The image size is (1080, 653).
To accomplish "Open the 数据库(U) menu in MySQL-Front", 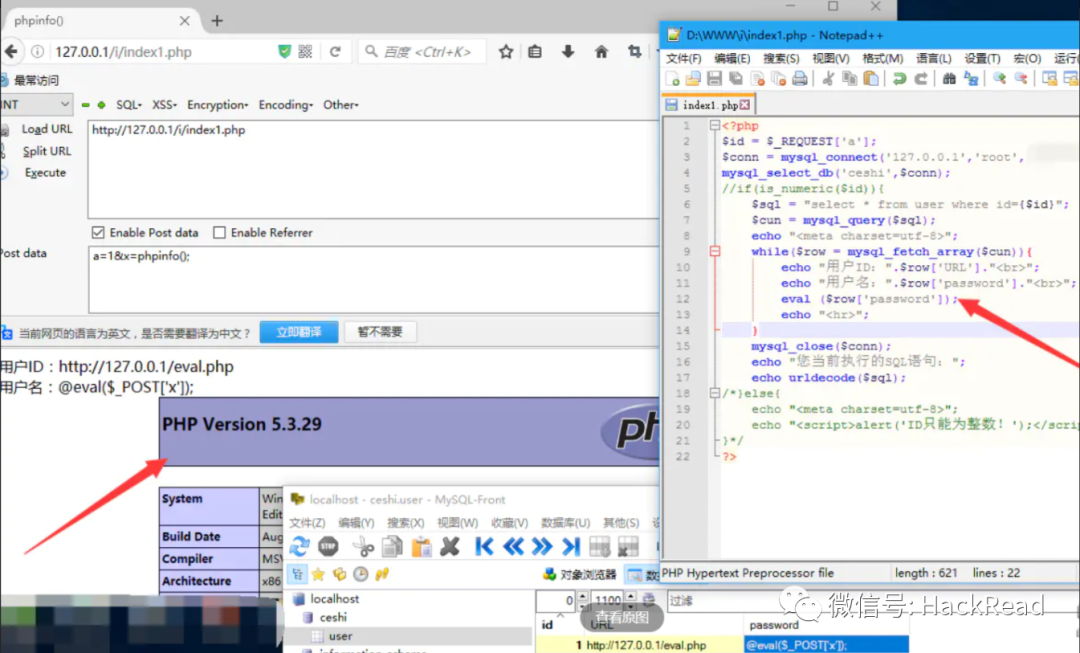I will 565,523.
